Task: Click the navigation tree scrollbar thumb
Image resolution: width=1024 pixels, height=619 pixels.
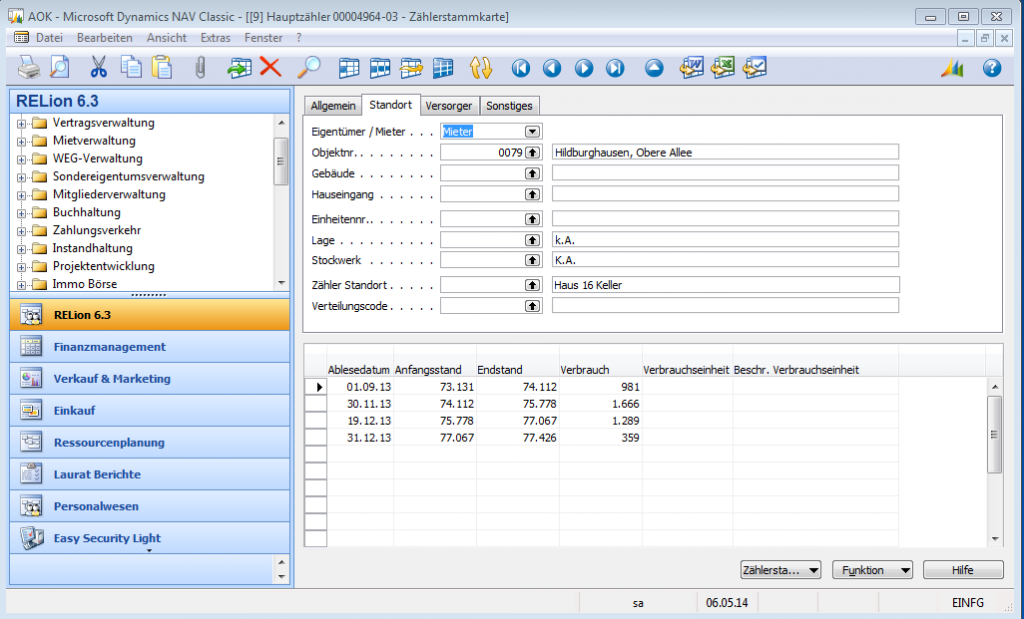Action: [x=281, y=161]
